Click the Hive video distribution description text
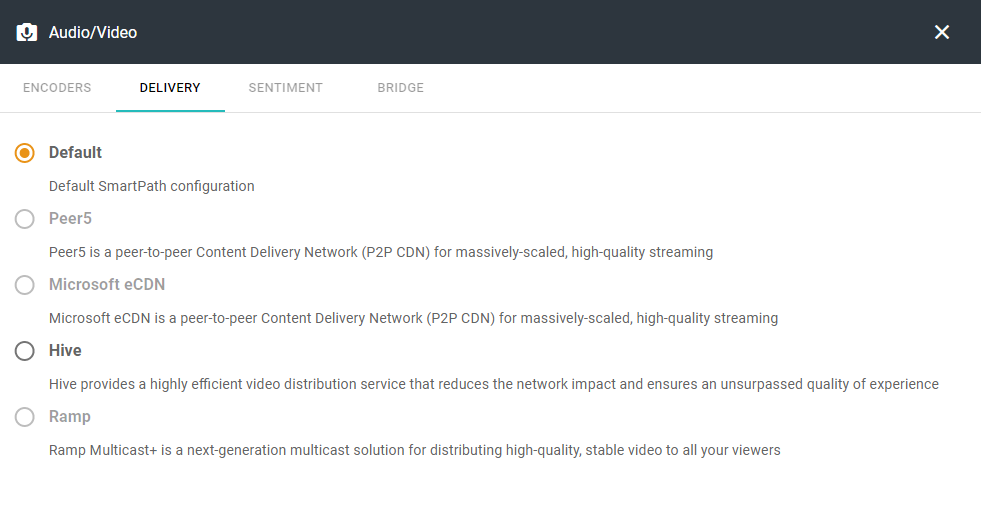The image size is (981, 529). pyautogui.click(x=494, y=384)
